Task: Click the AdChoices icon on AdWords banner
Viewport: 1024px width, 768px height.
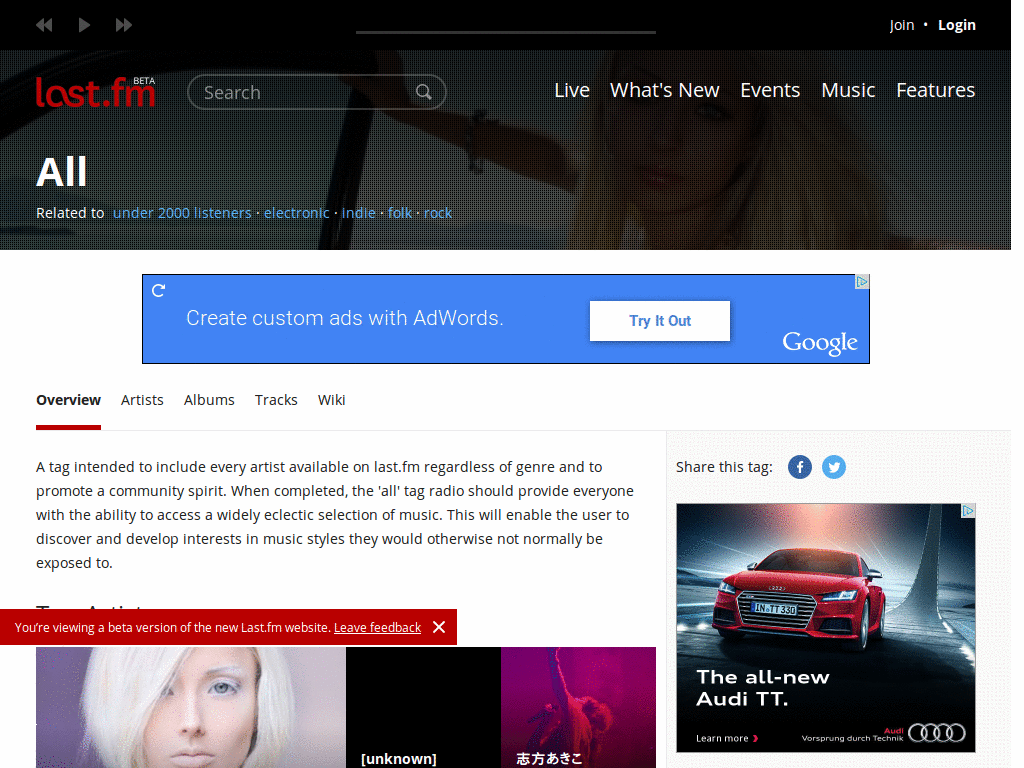Action: tap(862, 281)
